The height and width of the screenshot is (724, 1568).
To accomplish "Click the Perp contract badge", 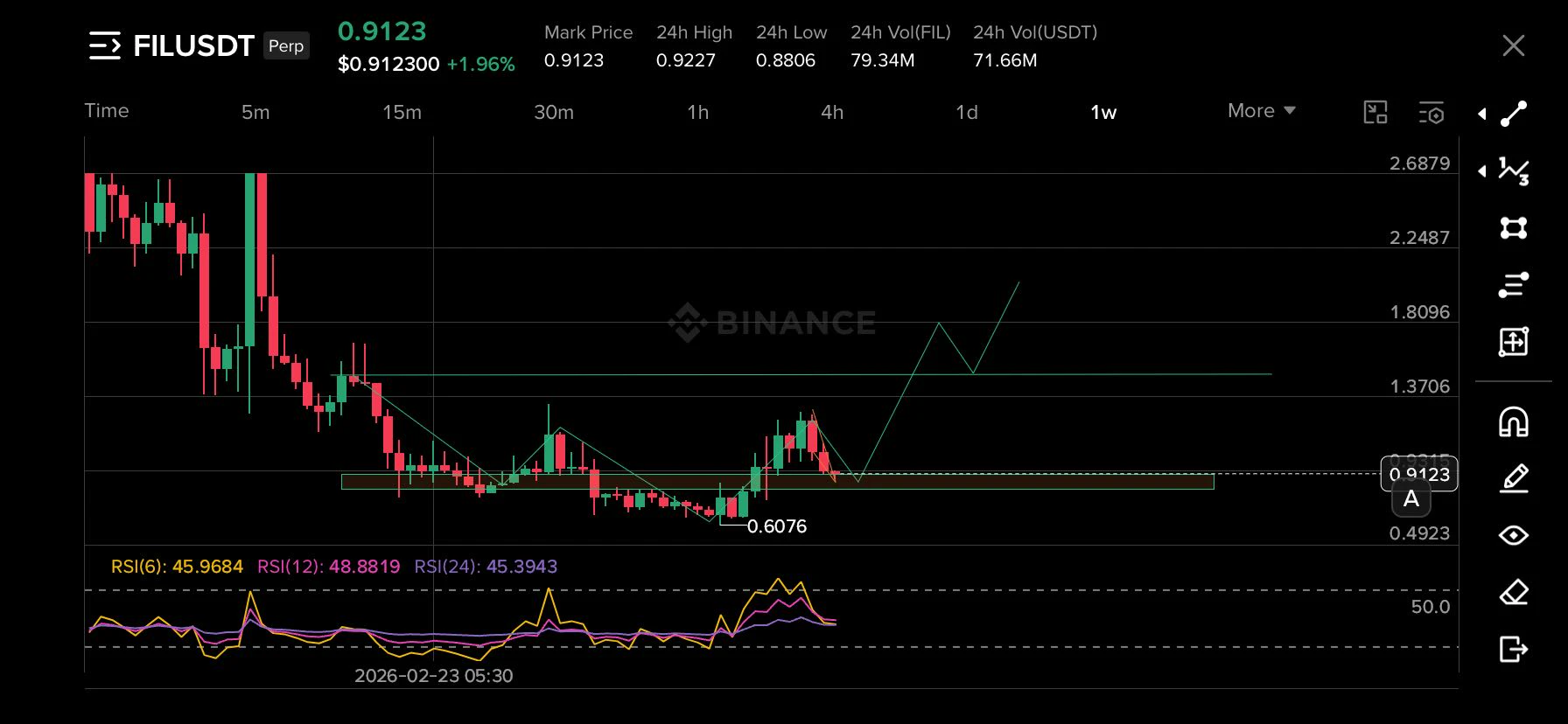I will coord(286,45).
